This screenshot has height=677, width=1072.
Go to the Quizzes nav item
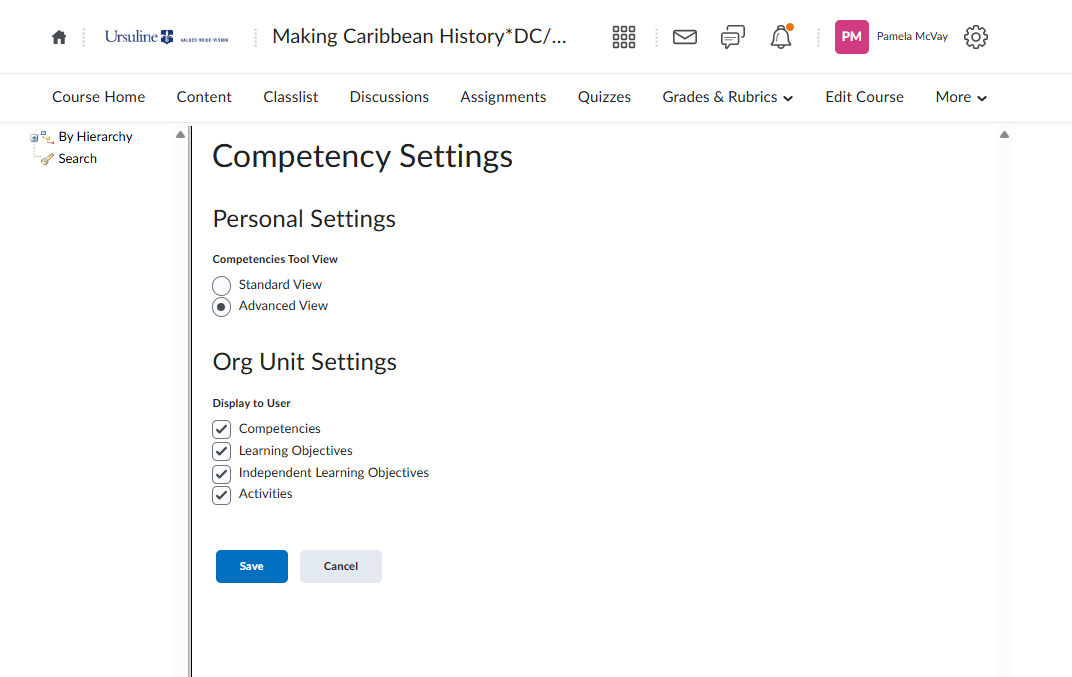(x=604, y=97)
